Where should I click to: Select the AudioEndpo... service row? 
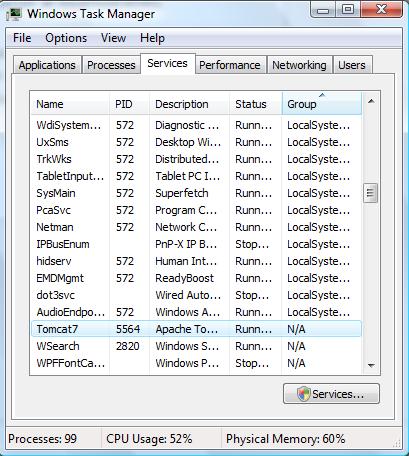click(196, 312)
